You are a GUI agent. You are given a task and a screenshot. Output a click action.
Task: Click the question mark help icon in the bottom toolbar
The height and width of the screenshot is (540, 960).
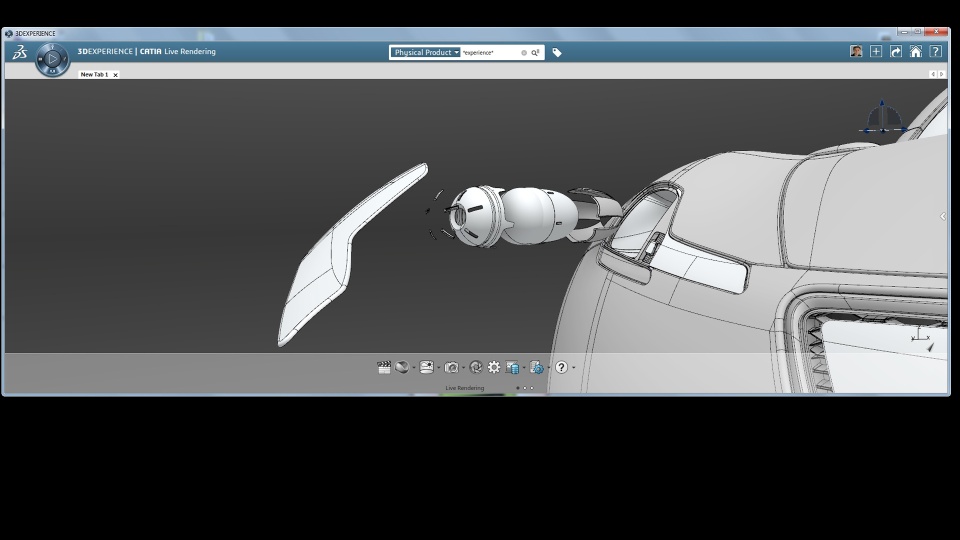coord(561,367)
